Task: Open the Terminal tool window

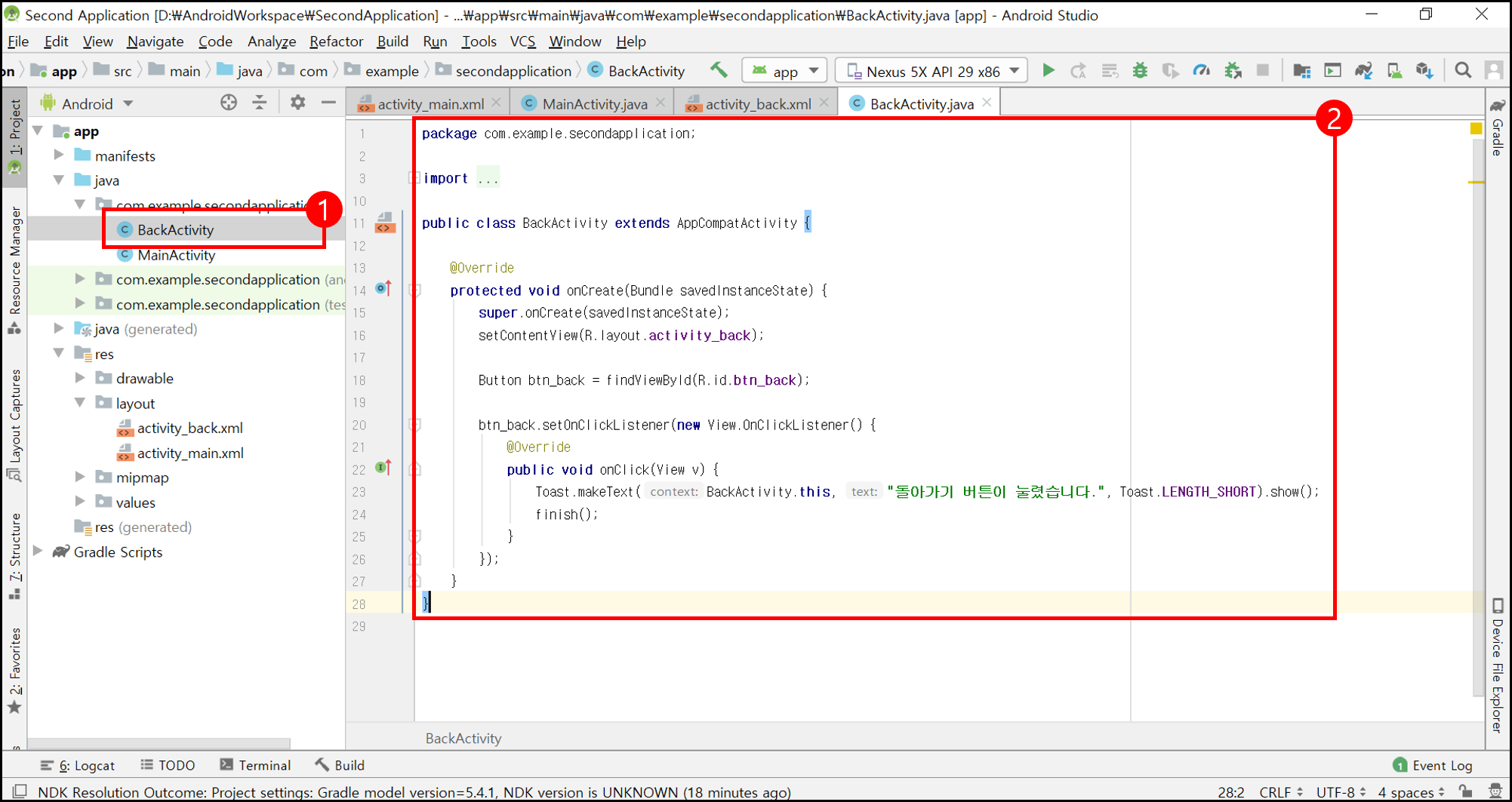Action: 255,765
